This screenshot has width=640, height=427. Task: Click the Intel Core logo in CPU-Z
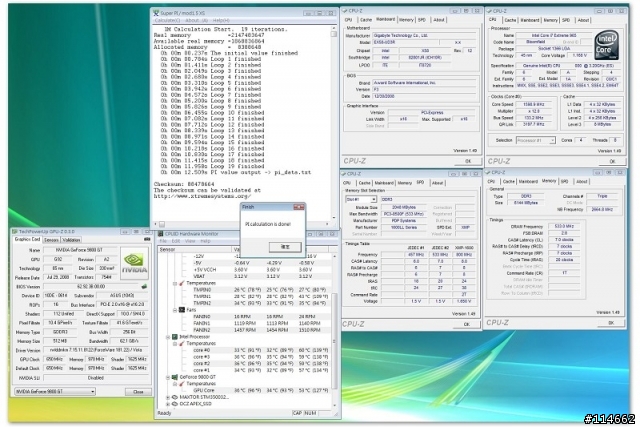(606, 45)
